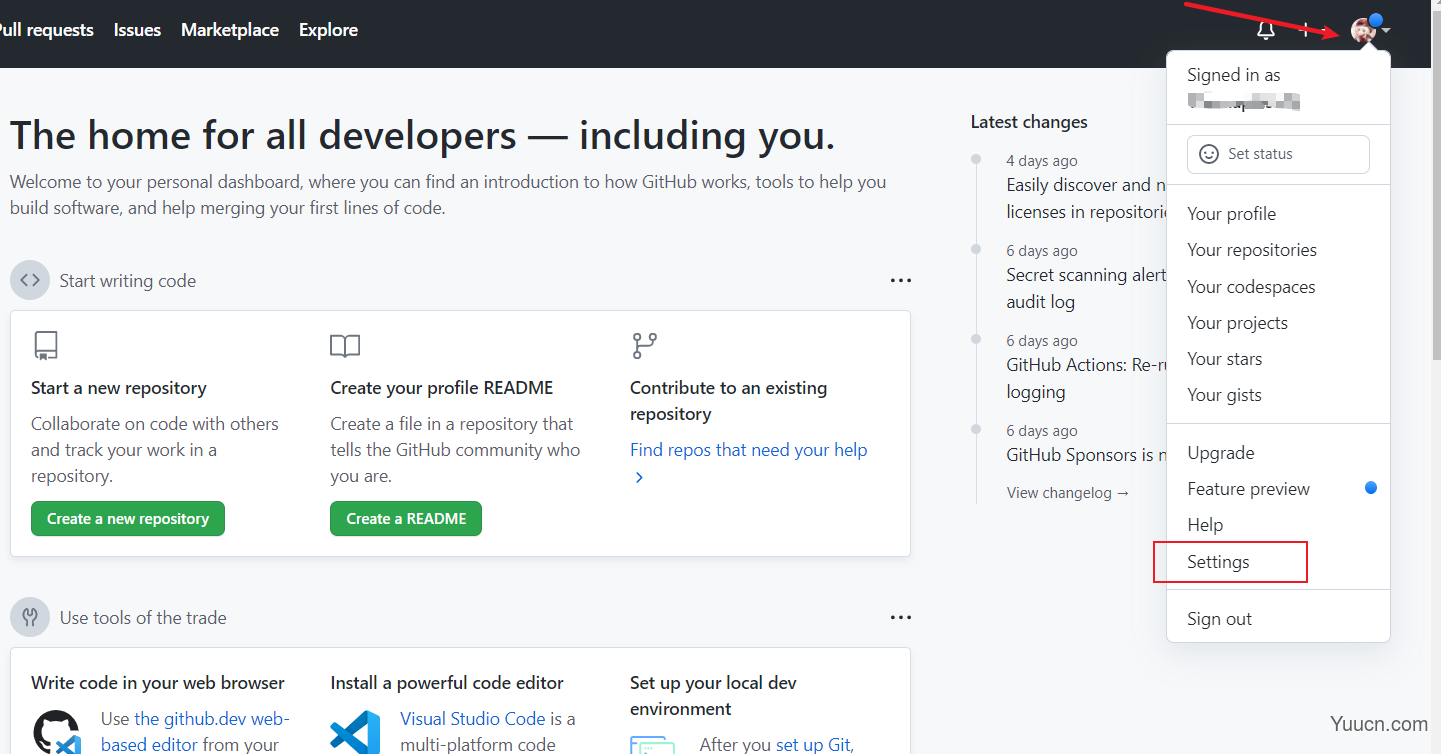
Task: Click the Install a powerful code editor heading
Action: click(x=447, y=683)
